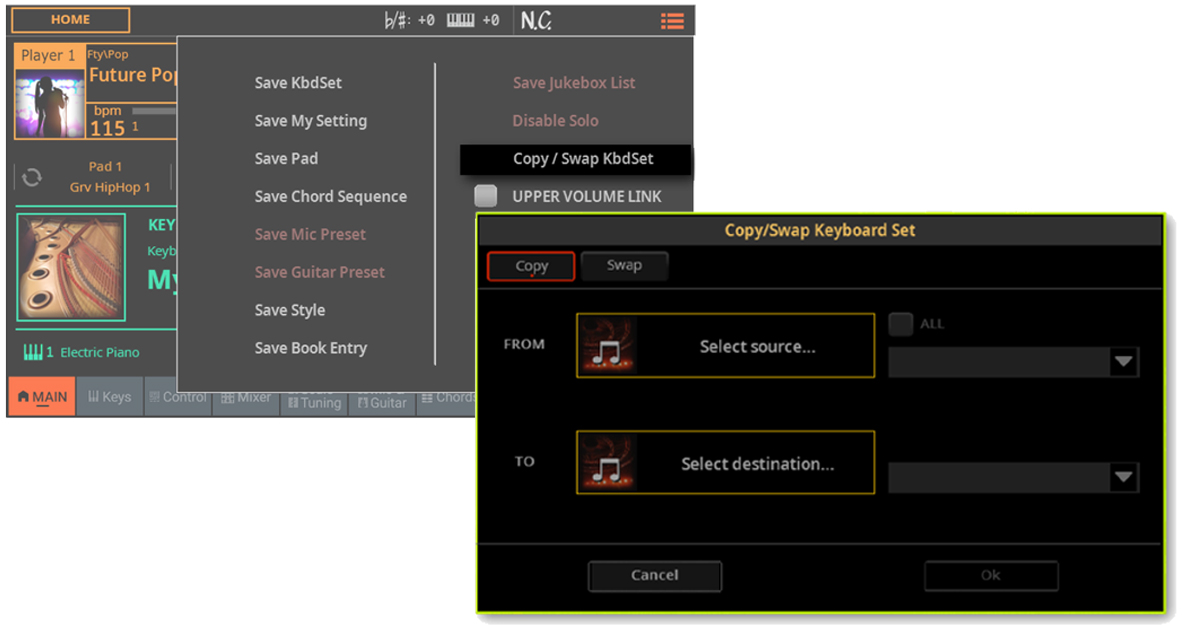The width and height of the screenshot is (1200, 630).
Task: Choose Save KbdSet from menu
Action: click(x=298, y=83)
